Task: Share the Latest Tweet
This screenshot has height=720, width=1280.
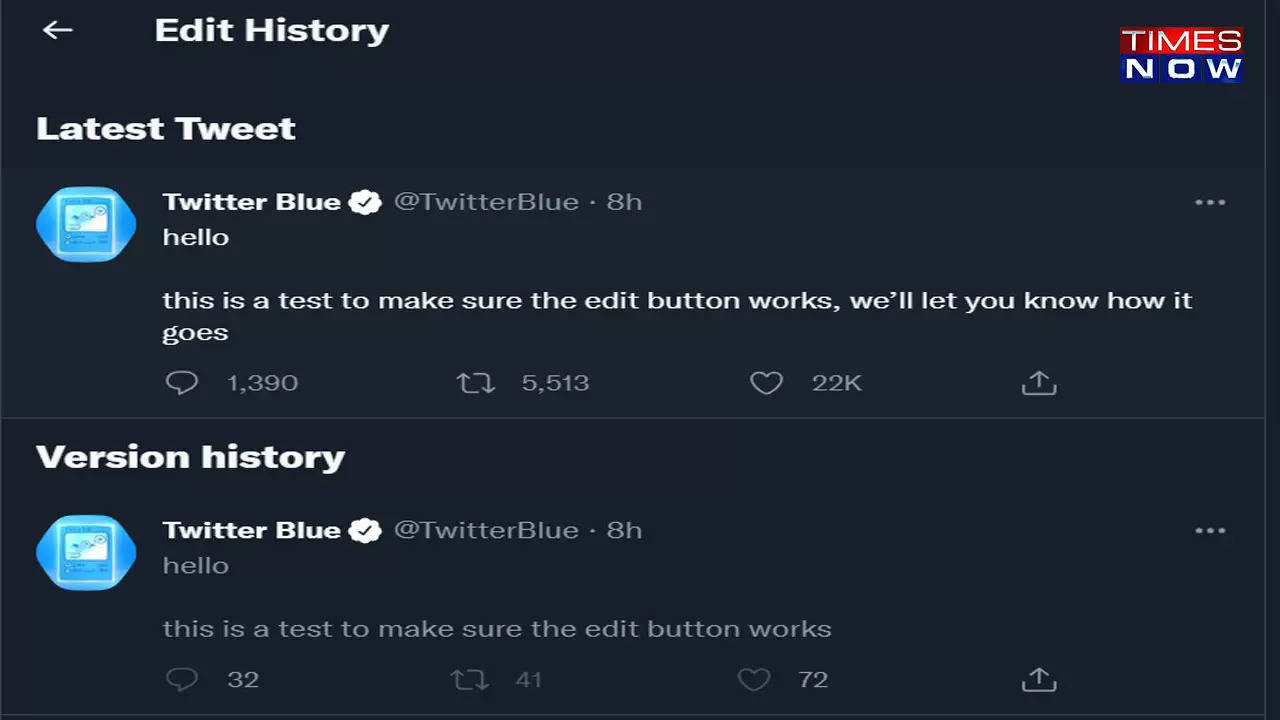Action: (x=1039, y=383)
